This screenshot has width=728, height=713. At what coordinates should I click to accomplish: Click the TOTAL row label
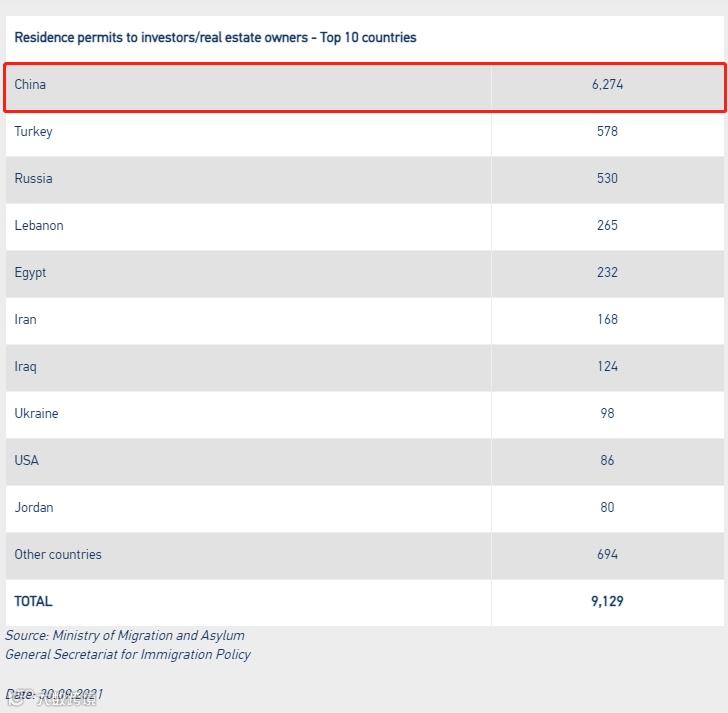click(33, 602)
